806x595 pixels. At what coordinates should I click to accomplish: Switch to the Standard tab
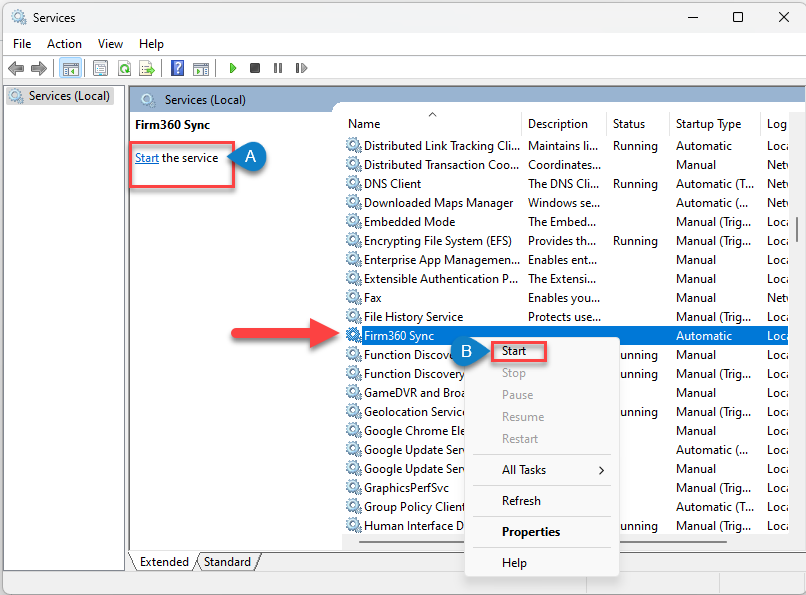(227, 561)
